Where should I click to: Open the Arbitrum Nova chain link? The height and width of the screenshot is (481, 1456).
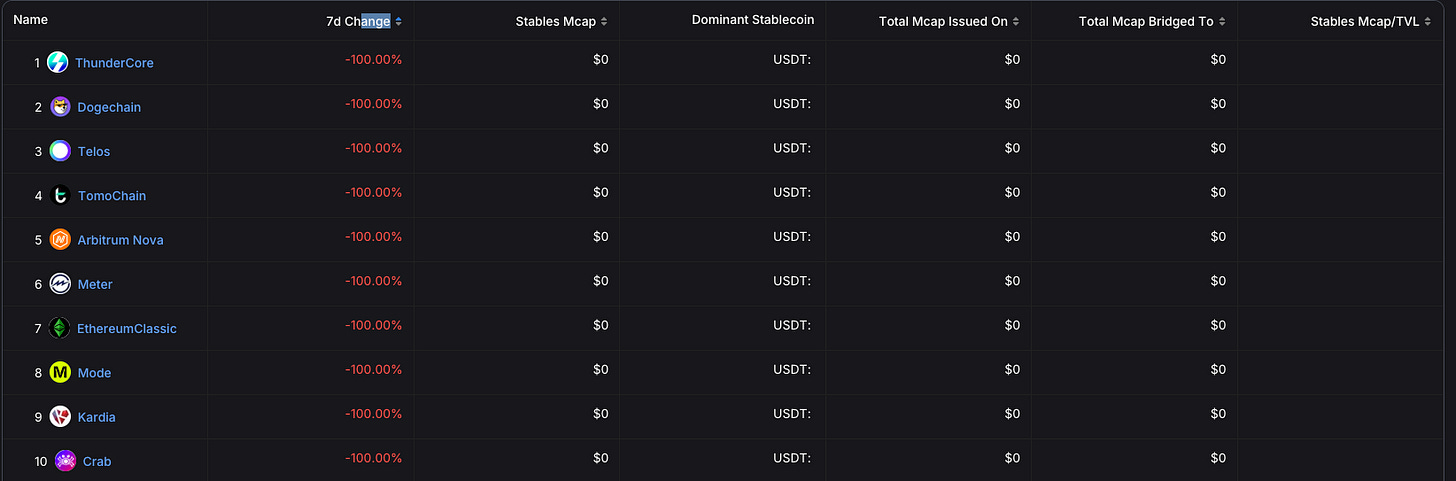[x=120, y=240]
